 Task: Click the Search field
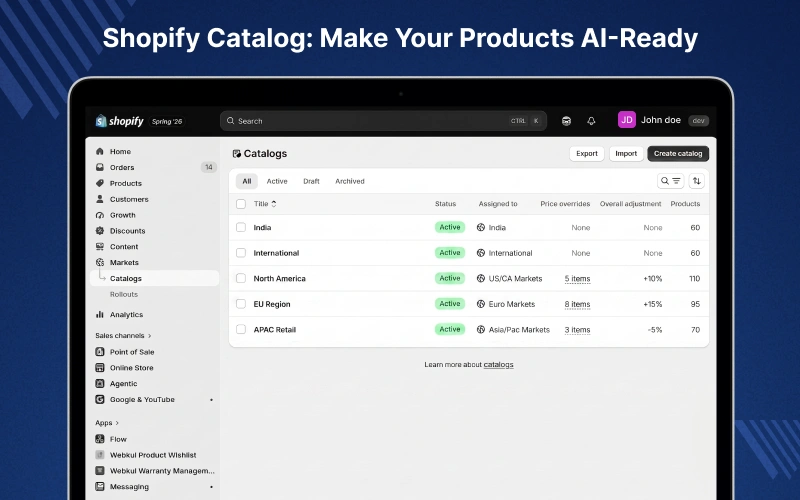point(383,121)
